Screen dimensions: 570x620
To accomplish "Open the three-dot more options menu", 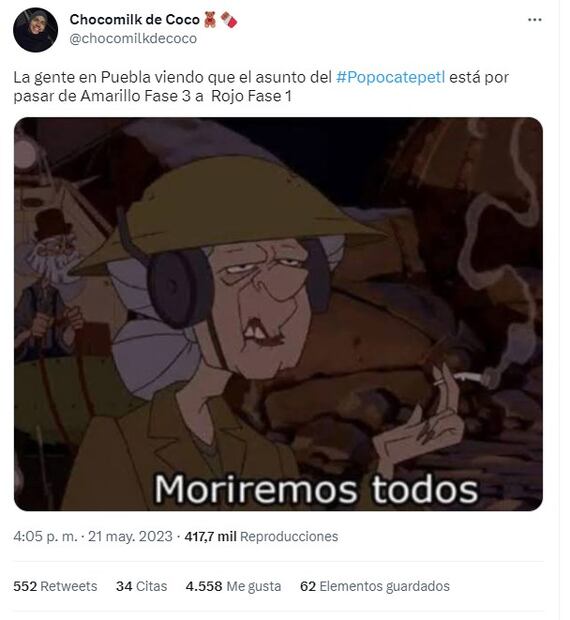I will [534, 20].
